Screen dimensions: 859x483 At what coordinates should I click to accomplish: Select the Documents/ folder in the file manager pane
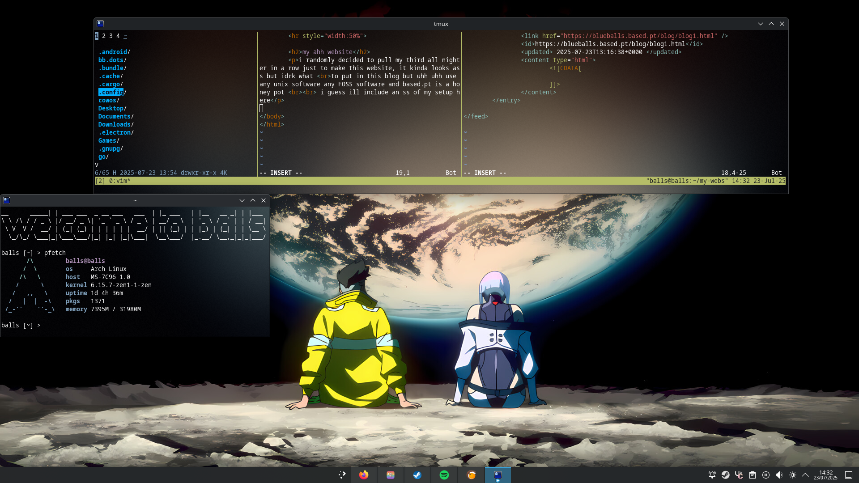tap(116, 116)
